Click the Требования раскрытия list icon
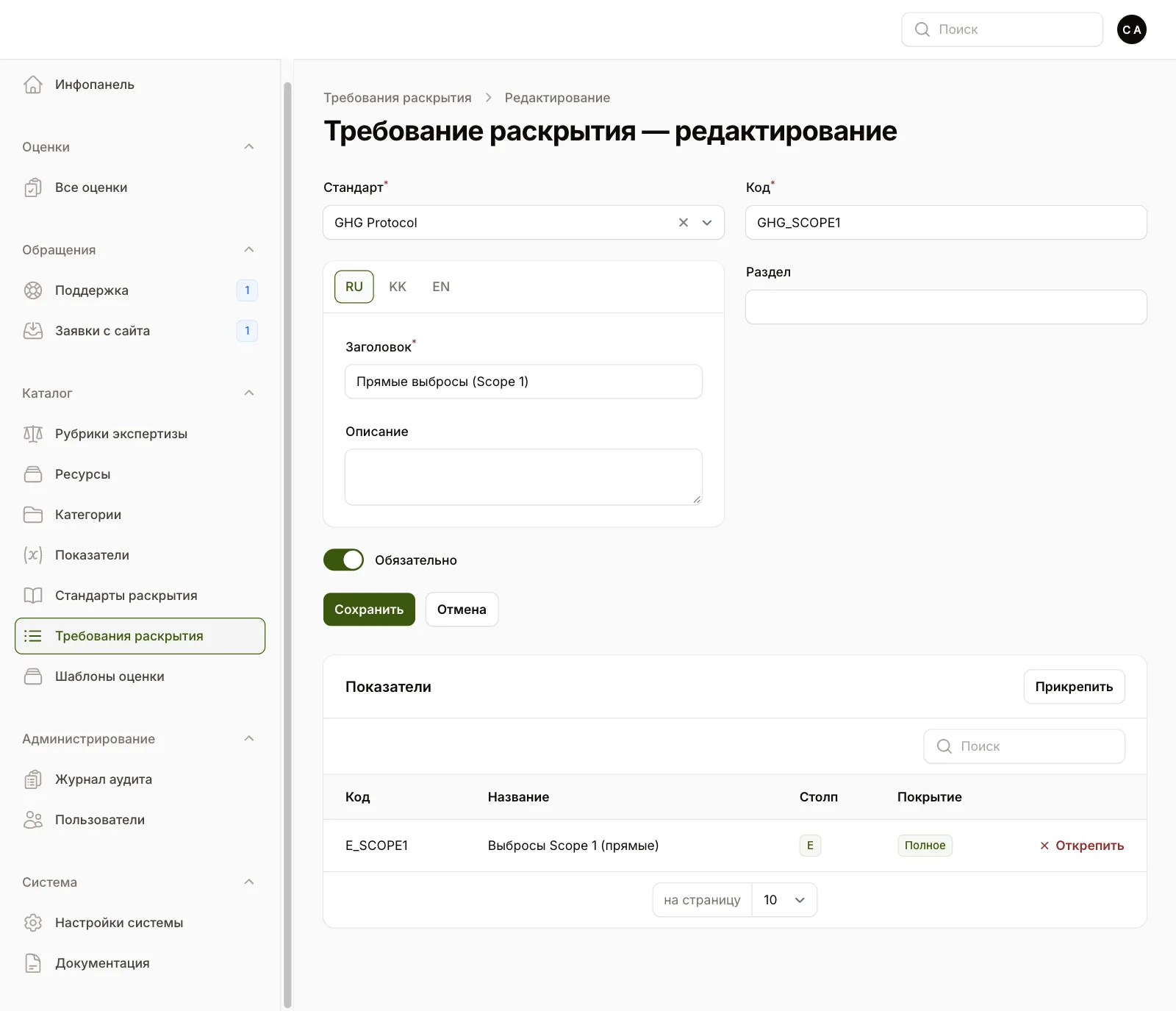This screenshot has height=1011, width=1176. [x=33, y=636]
